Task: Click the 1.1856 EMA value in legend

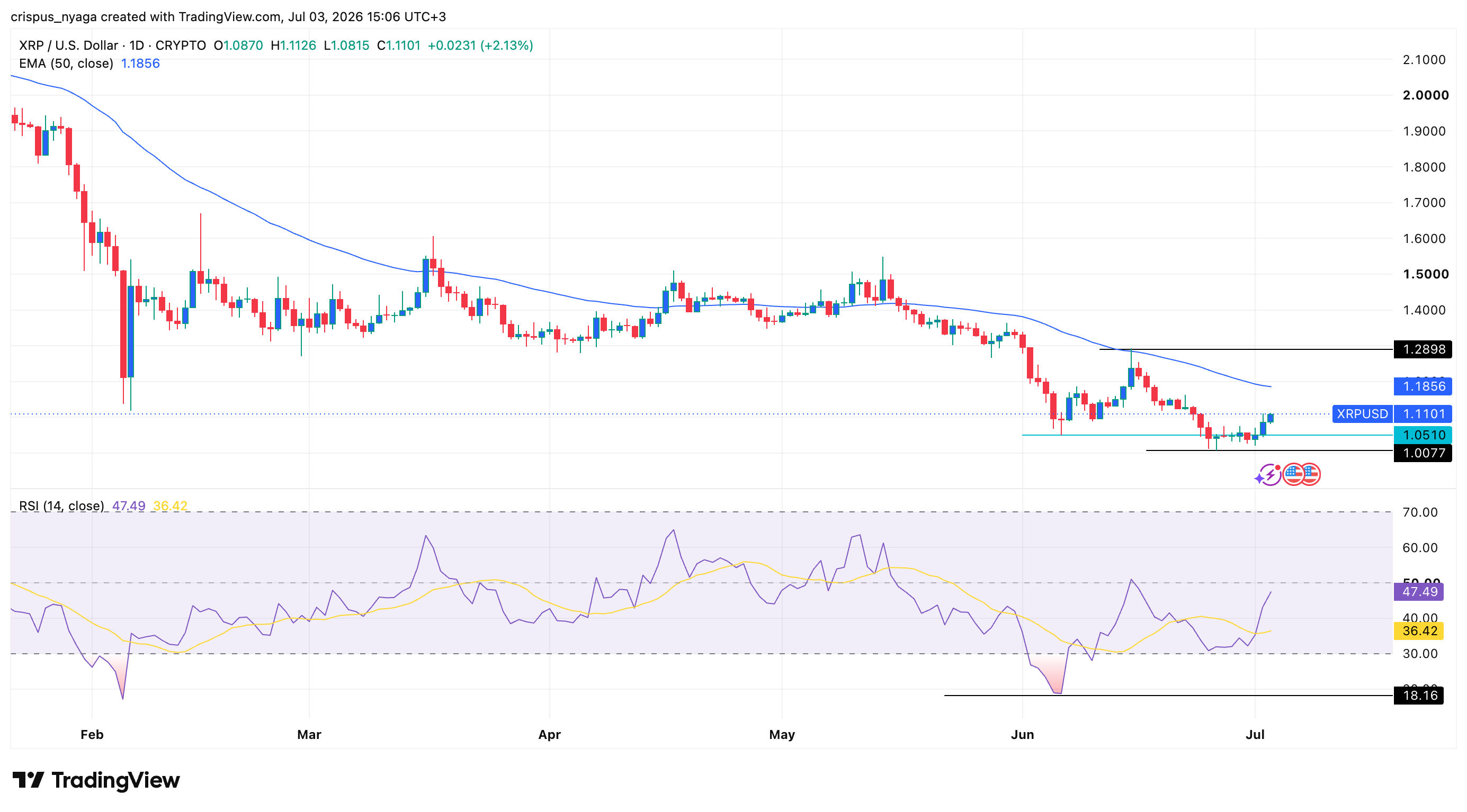Action: point(140,63)
